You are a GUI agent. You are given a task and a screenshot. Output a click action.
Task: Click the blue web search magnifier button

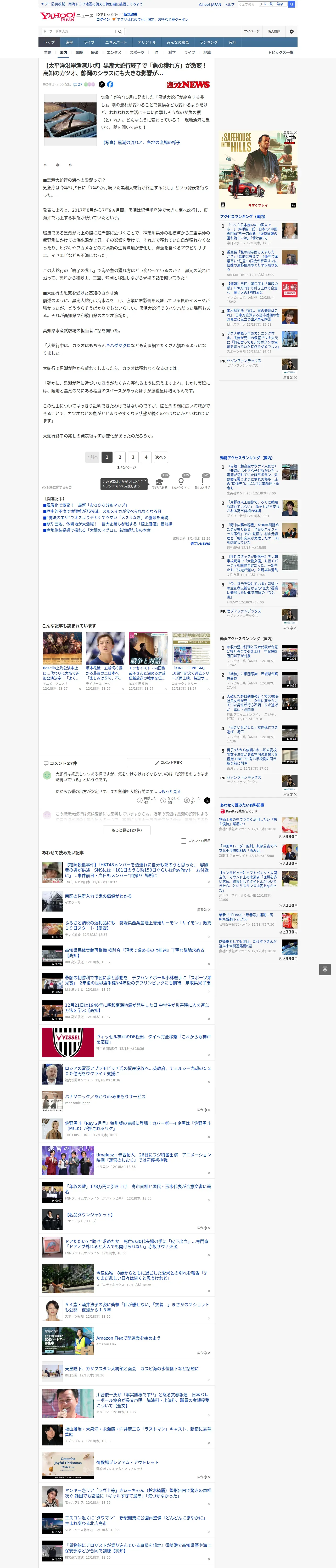tap(292, 4)
